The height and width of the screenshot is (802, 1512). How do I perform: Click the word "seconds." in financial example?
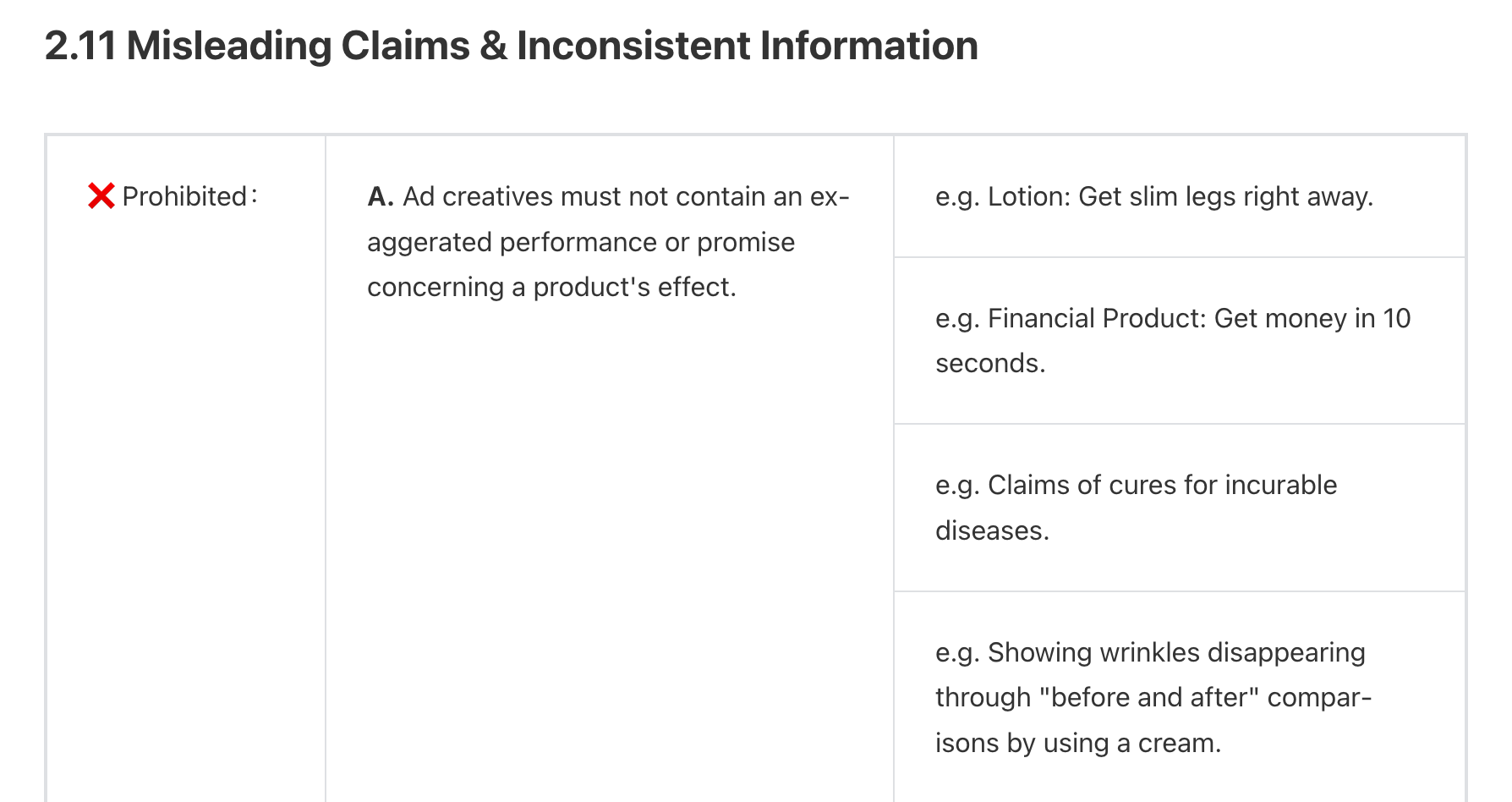click(x=990, y=363)
